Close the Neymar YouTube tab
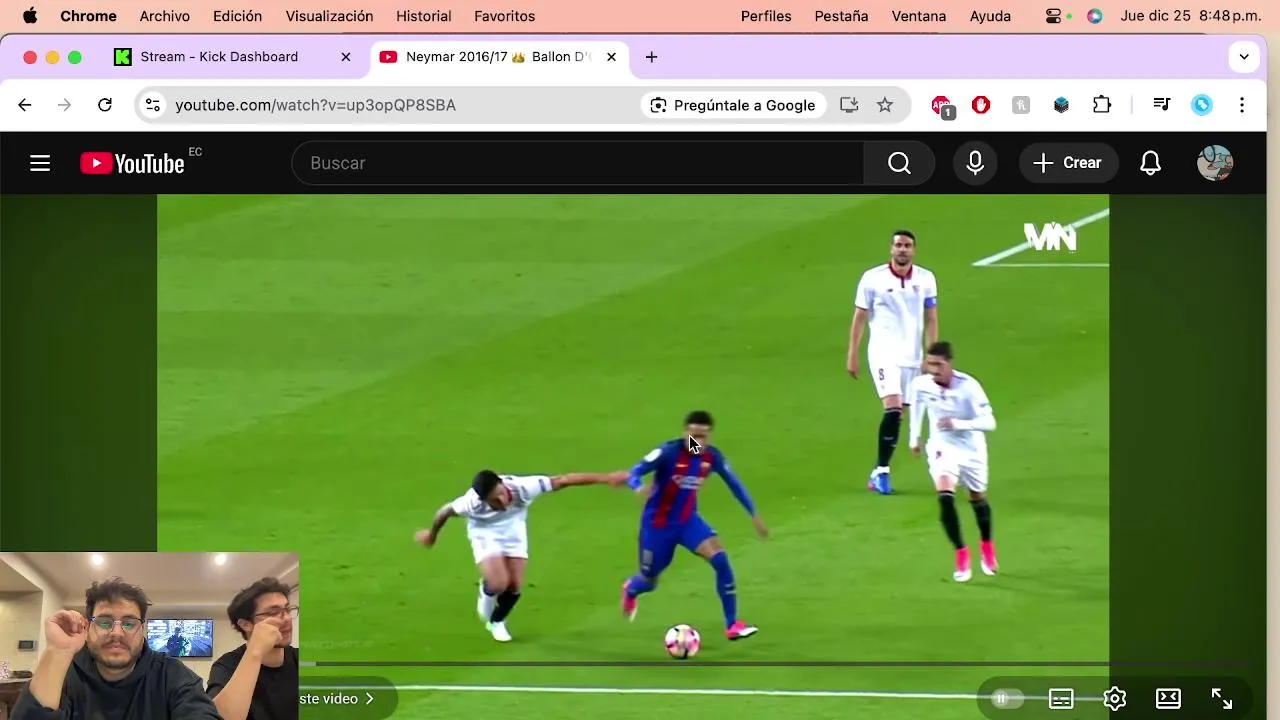 pos(611,57)
